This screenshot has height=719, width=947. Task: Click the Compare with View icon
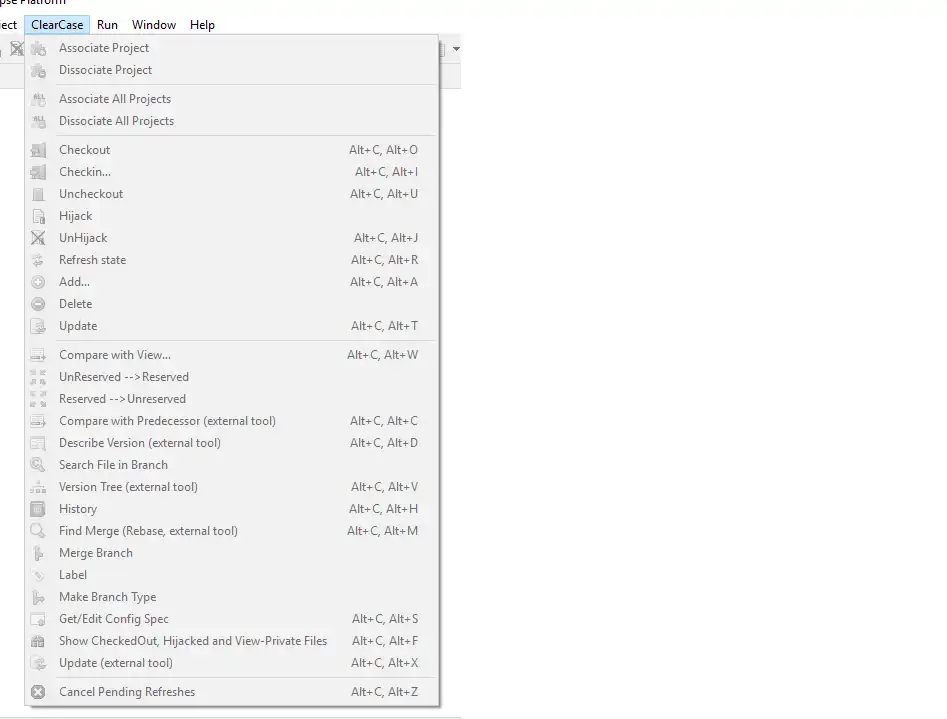38,355
